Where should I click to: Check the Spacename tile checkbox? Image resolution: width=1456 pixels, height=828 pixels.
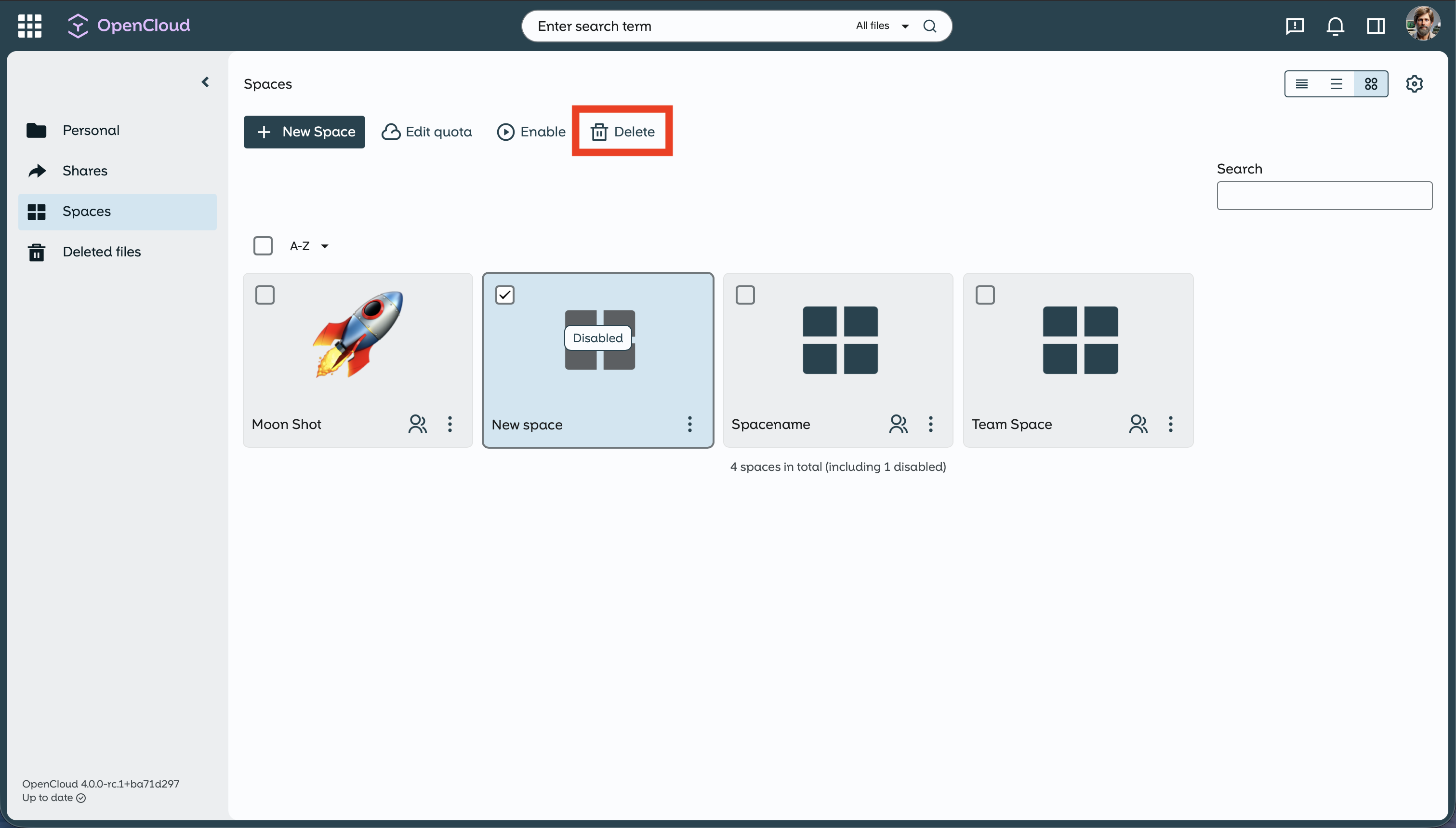coord(745,294)
